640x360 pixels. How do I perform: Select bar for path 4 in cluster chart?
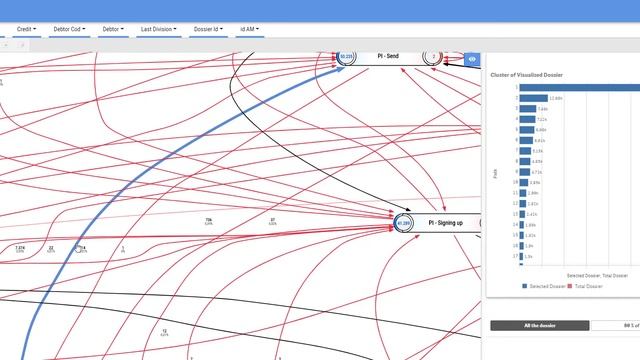(527, 119)
